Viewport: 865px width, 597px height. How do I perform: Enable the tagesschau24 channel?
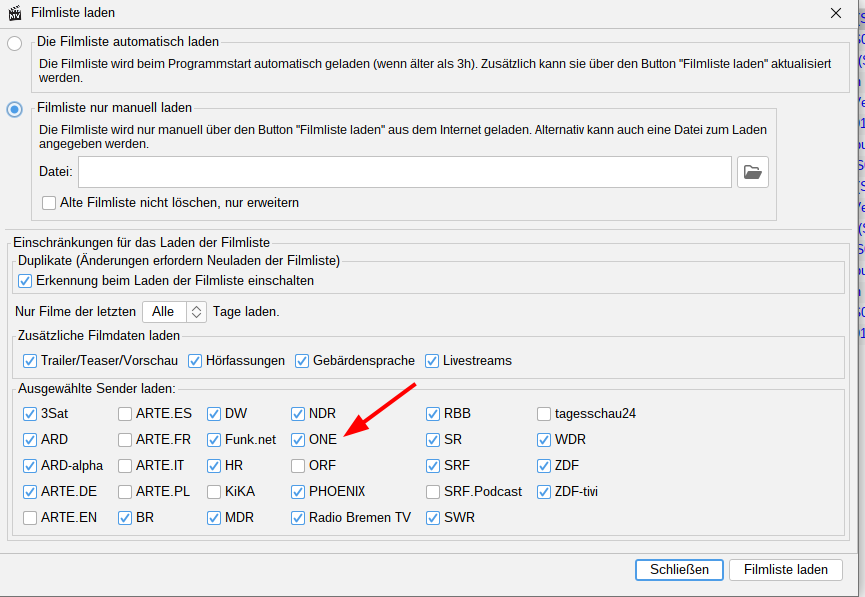pyautogui.click(x=544, y=414)
